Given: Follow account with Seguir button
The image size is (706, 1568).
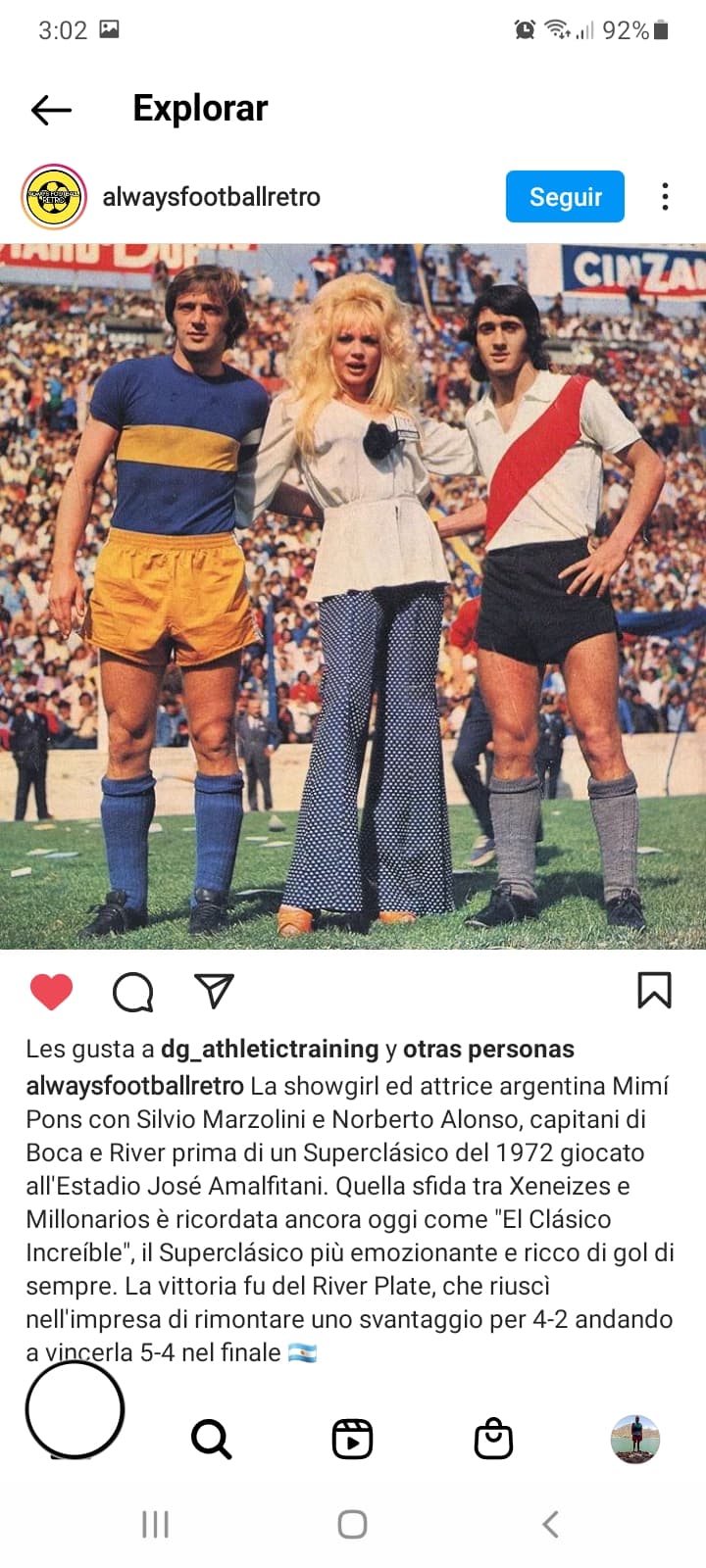Looking at the screenshot, I should coord(565,197).
